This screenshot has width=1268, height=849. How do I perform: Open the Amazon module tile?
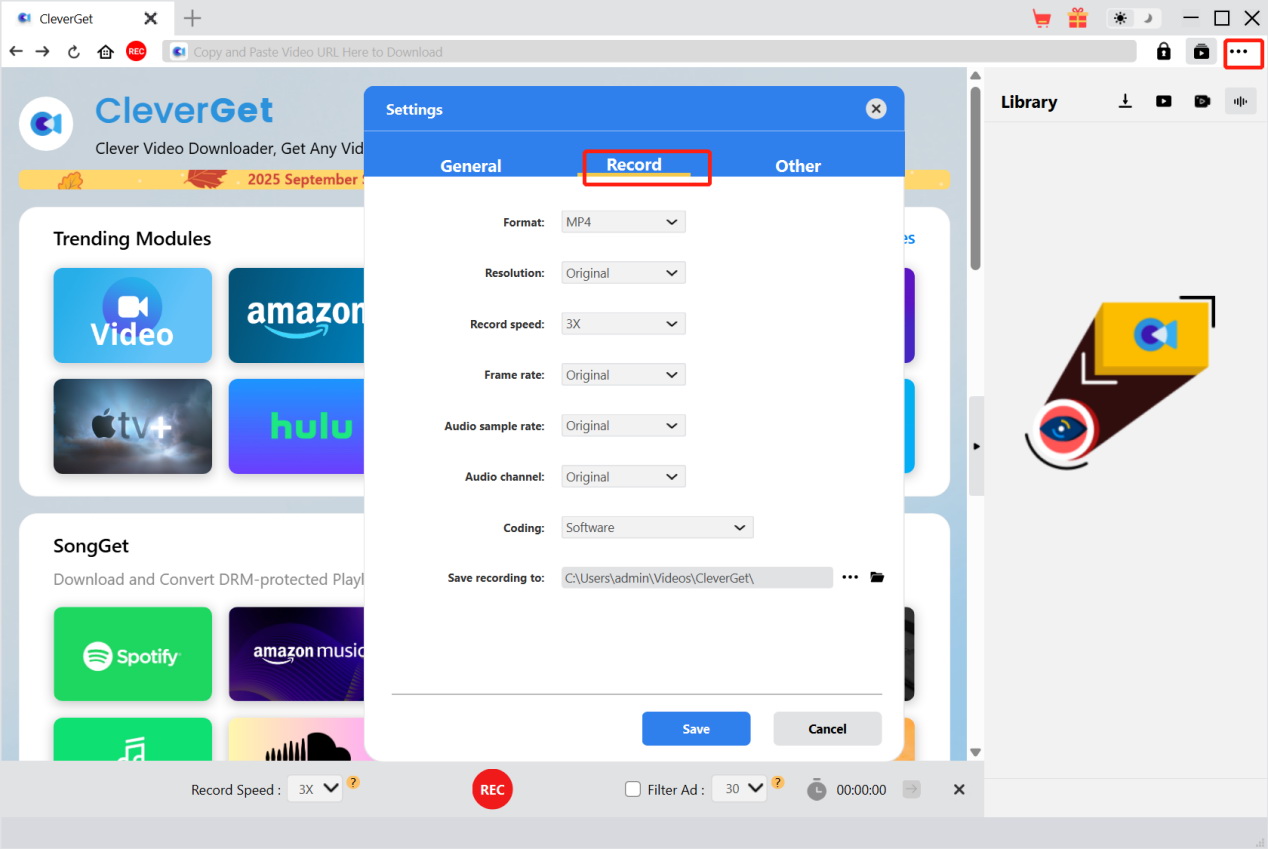coord(296,315)
